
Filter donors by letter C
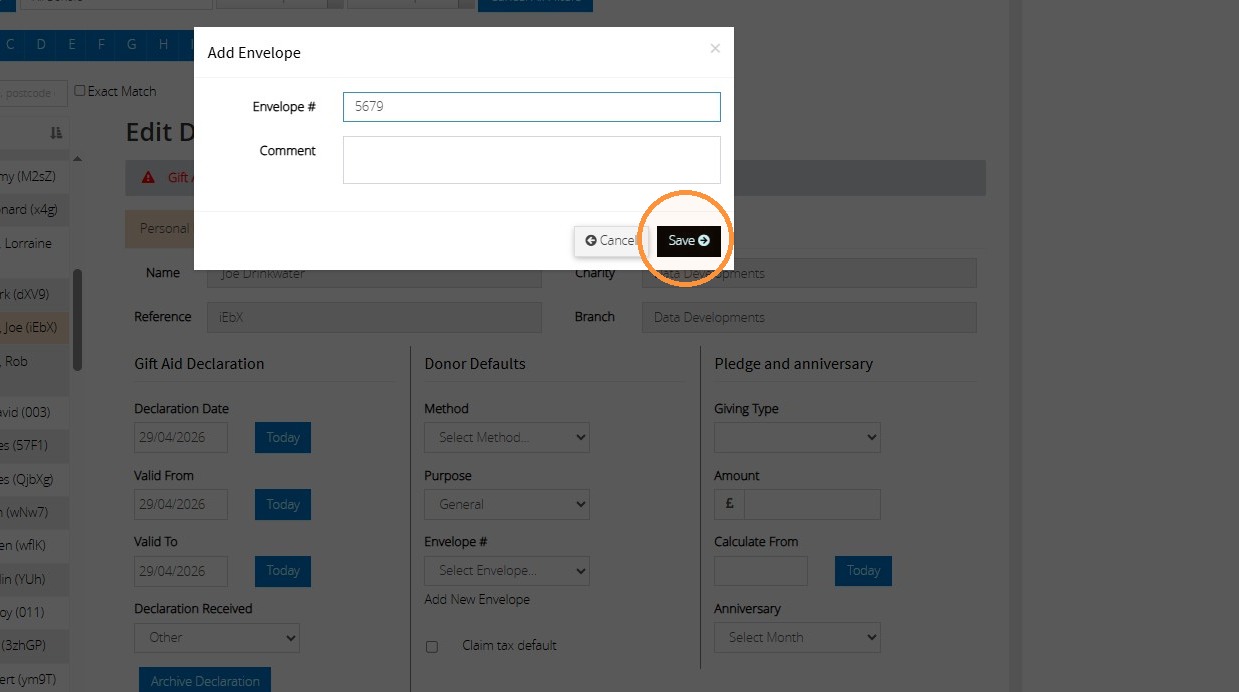11,44
